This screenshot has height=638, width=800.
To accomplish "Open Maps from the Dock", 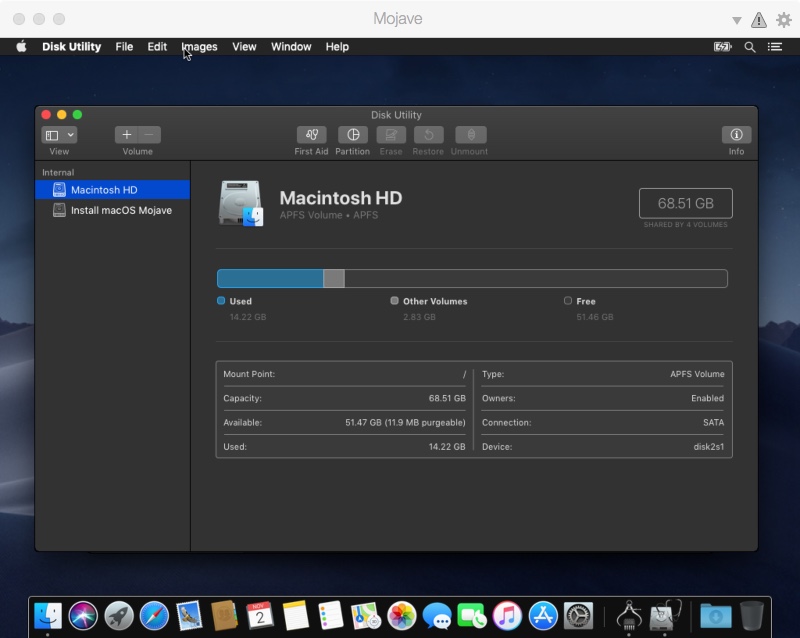I will 366,616.
